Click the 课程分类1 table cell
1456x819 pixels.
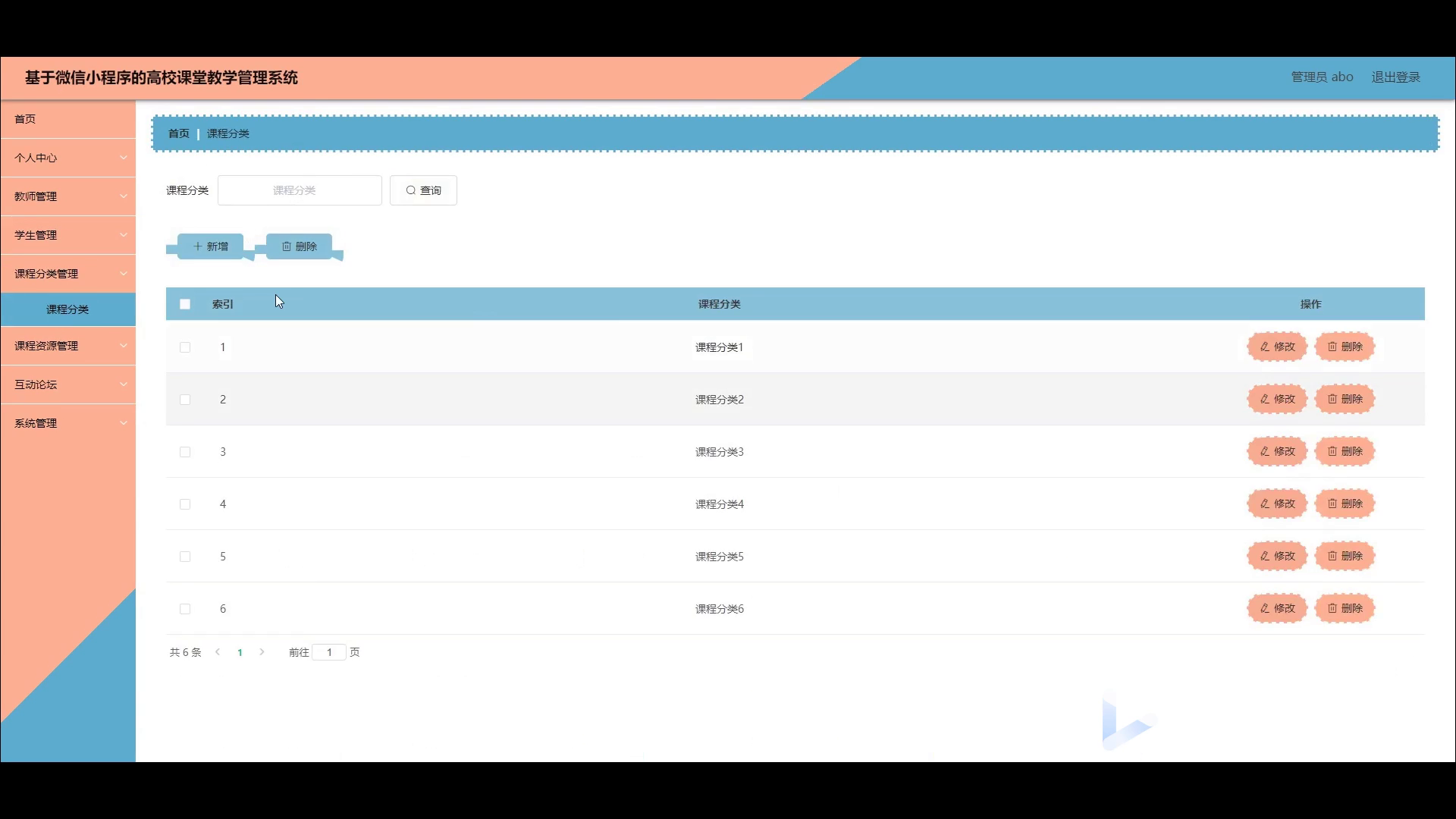tap(719, 347)
